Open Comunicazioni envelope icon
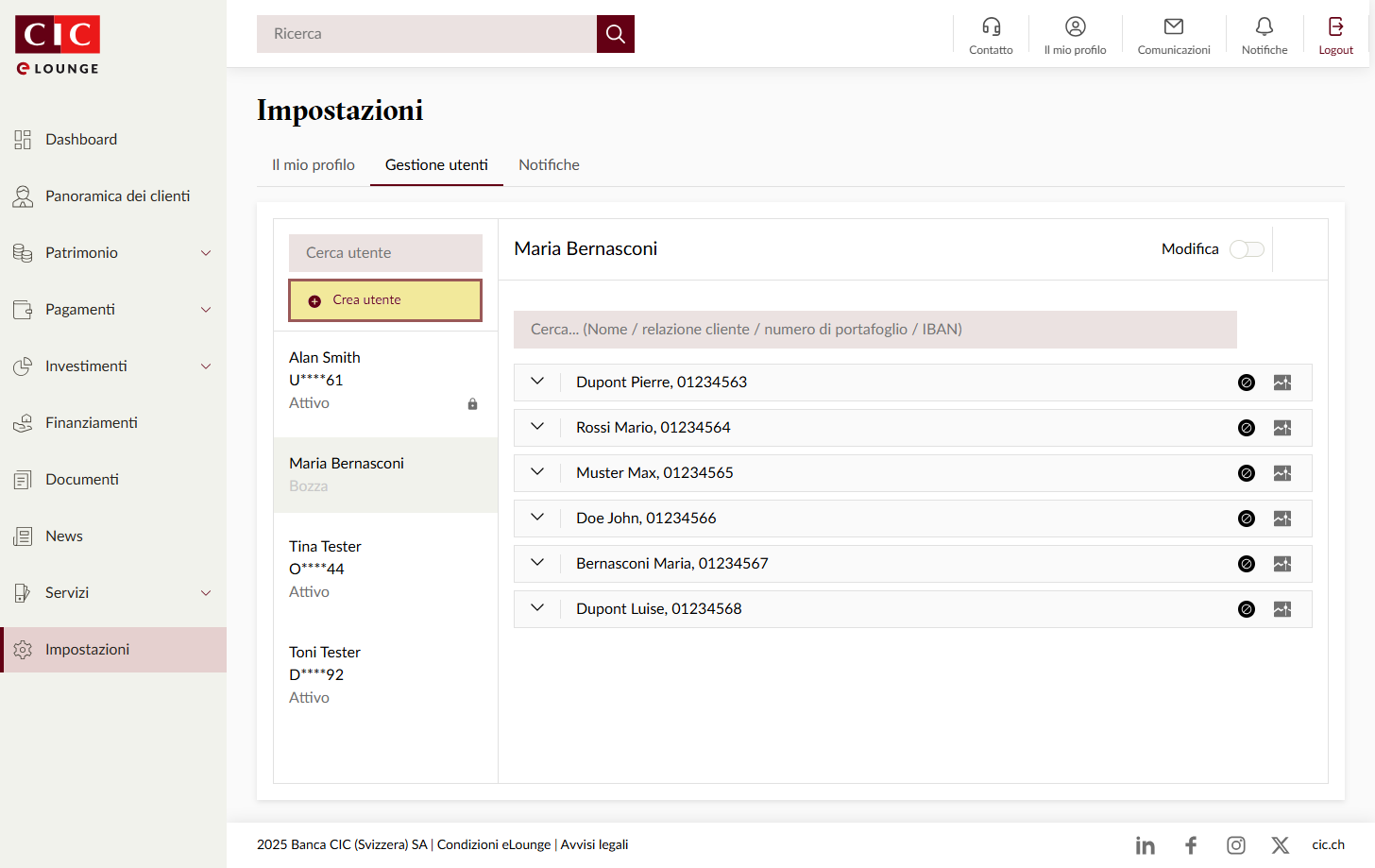1375x868 pixels. pos(1173,27)
